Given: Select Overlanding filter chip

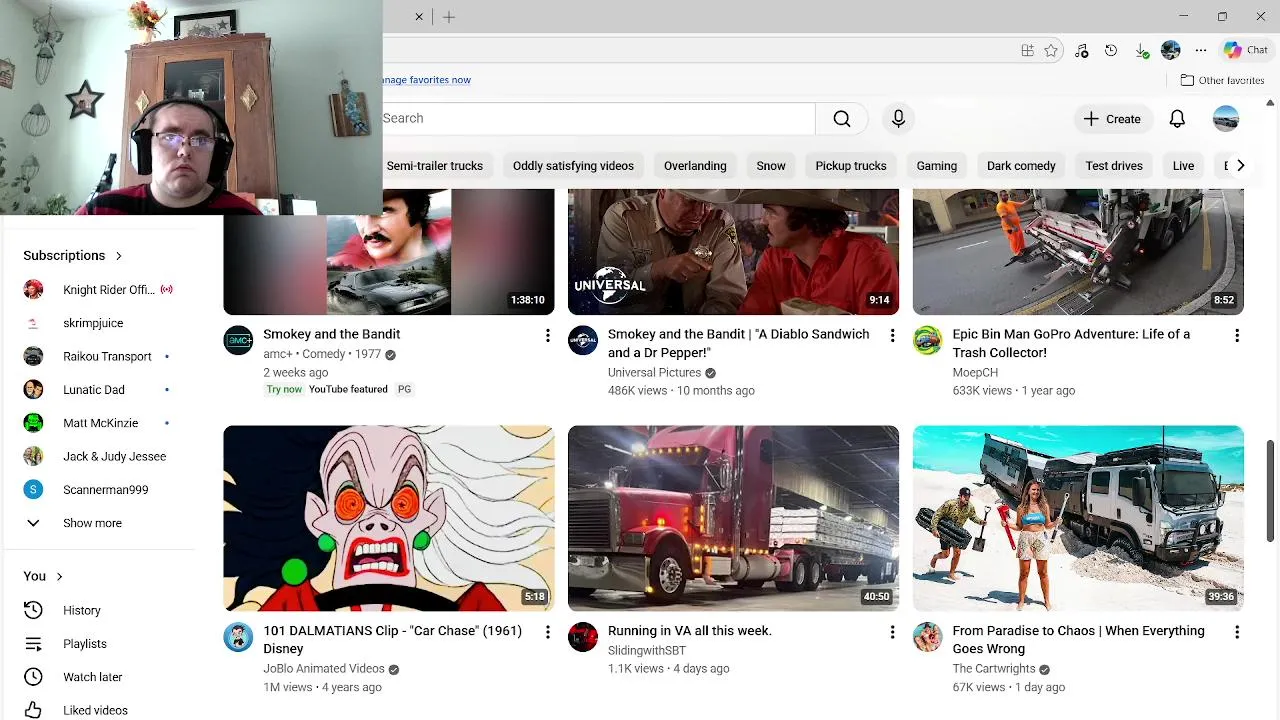Looking at the screenshot, I should [695, 166].
